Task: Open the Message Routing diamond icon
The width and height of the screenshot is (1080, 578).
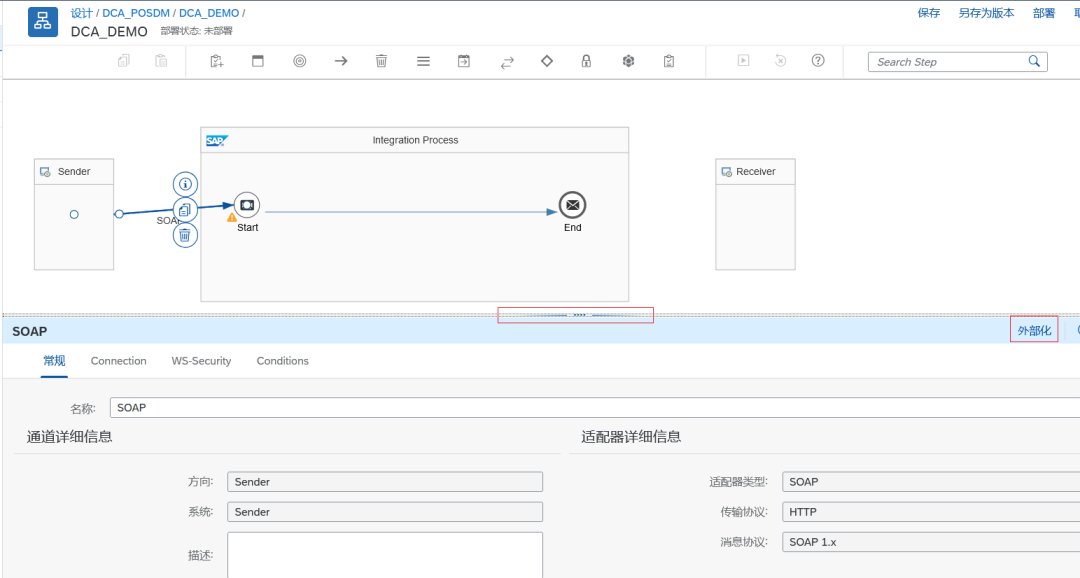Action: click(x=547, y=61)
